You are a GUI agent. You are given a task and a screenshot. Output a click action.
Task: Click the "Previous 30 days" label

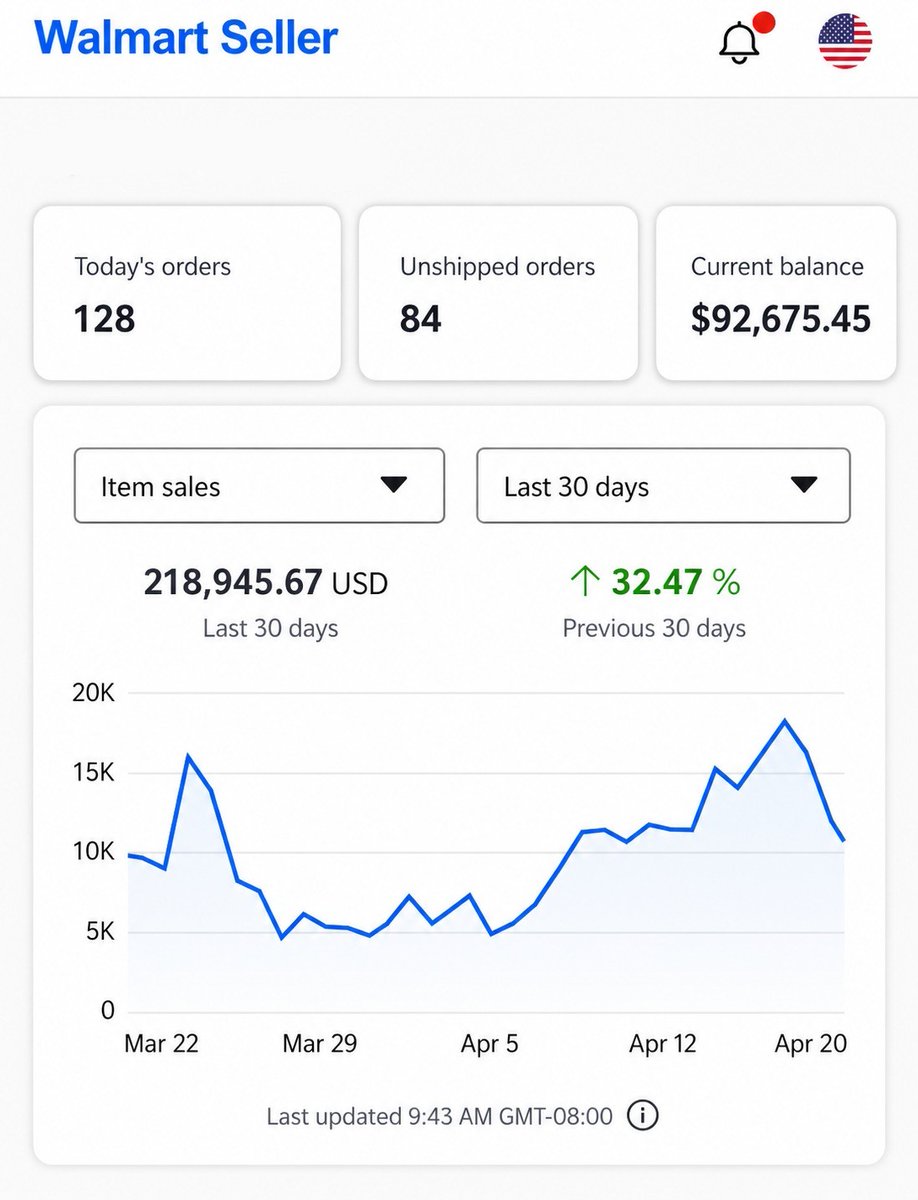[x=654, y=629]
